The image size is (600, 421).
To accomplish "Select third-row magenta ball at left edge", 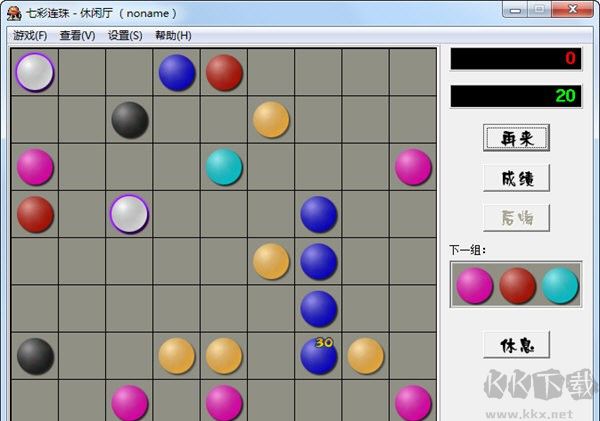I will click(35, 167).
